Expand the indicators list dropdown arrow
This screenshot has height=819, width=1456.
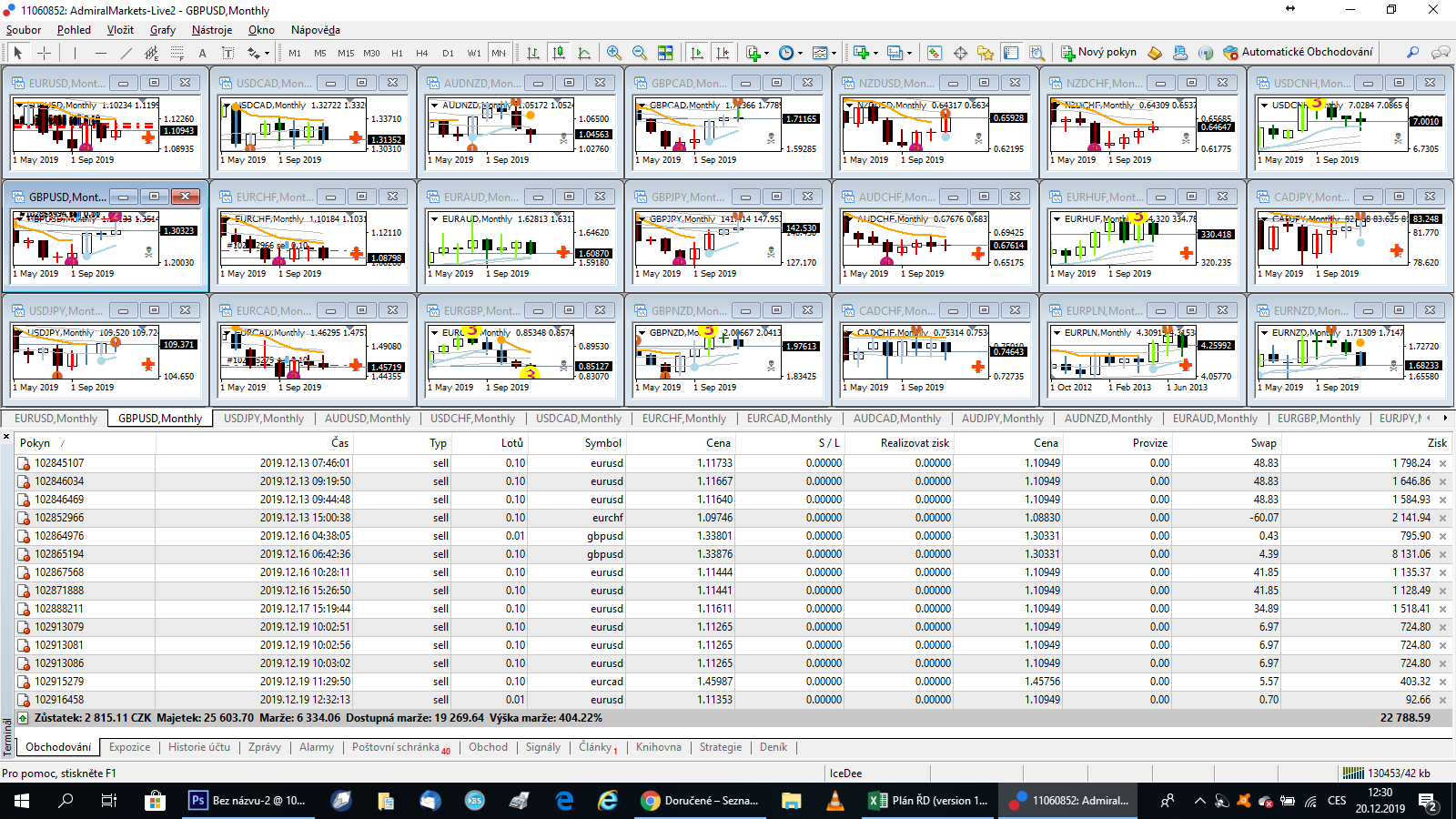point(766,53)
